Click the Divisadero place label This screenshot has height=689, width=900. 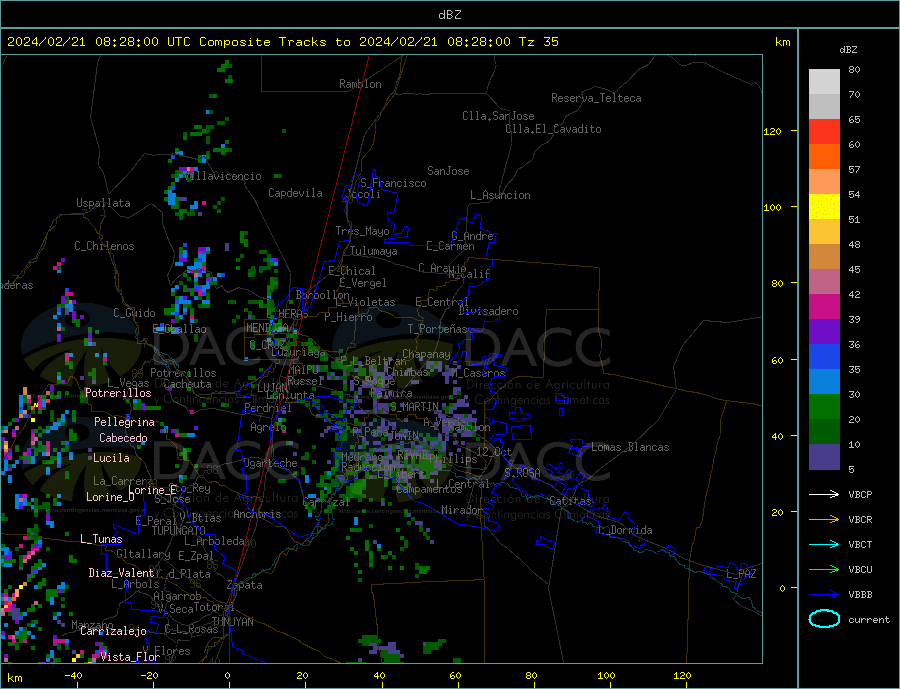tap(488, 311)
